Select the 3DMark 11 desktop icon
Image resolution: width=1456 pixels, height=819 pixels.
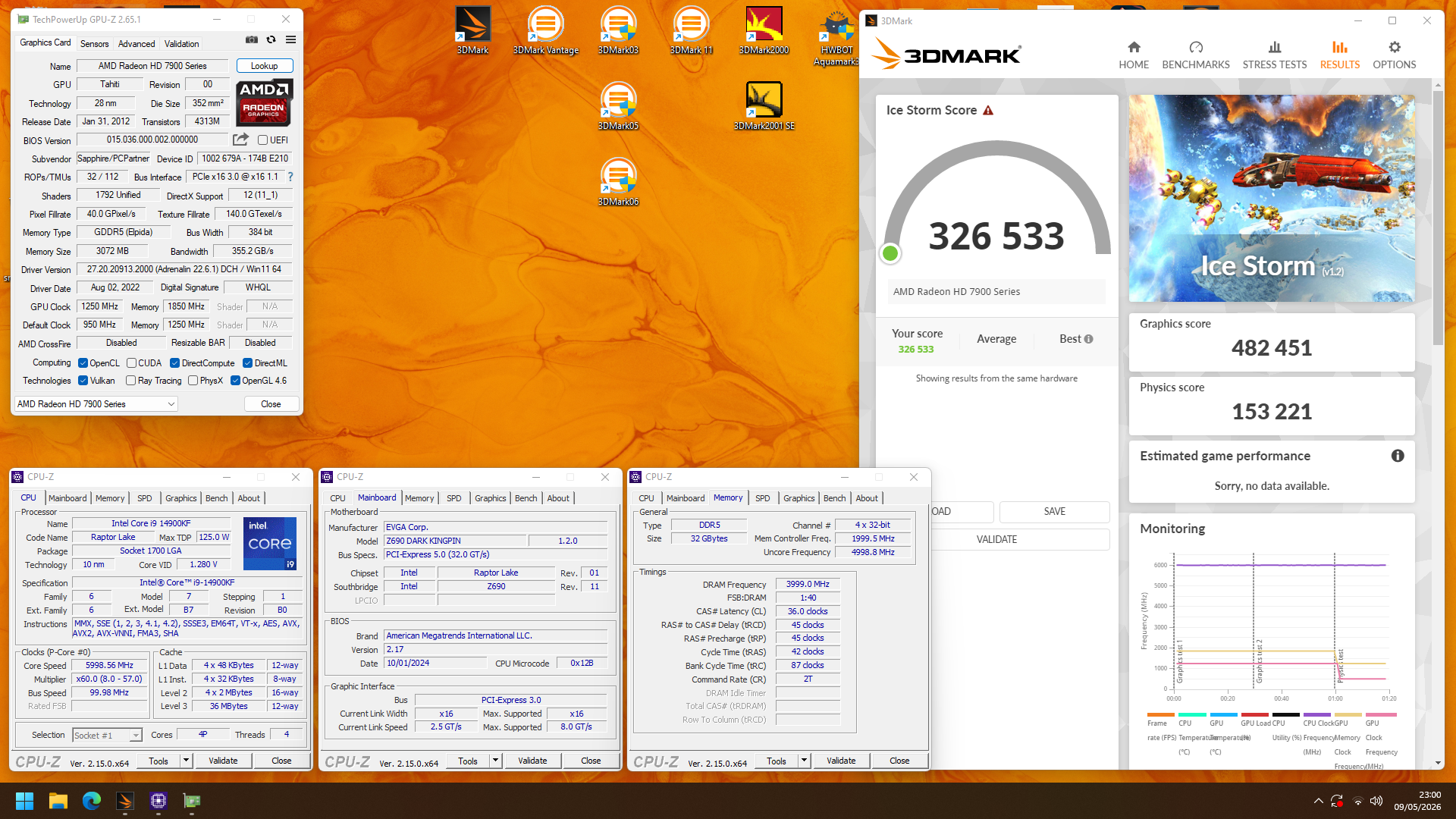pyautogui.click(x=691, y=30)
